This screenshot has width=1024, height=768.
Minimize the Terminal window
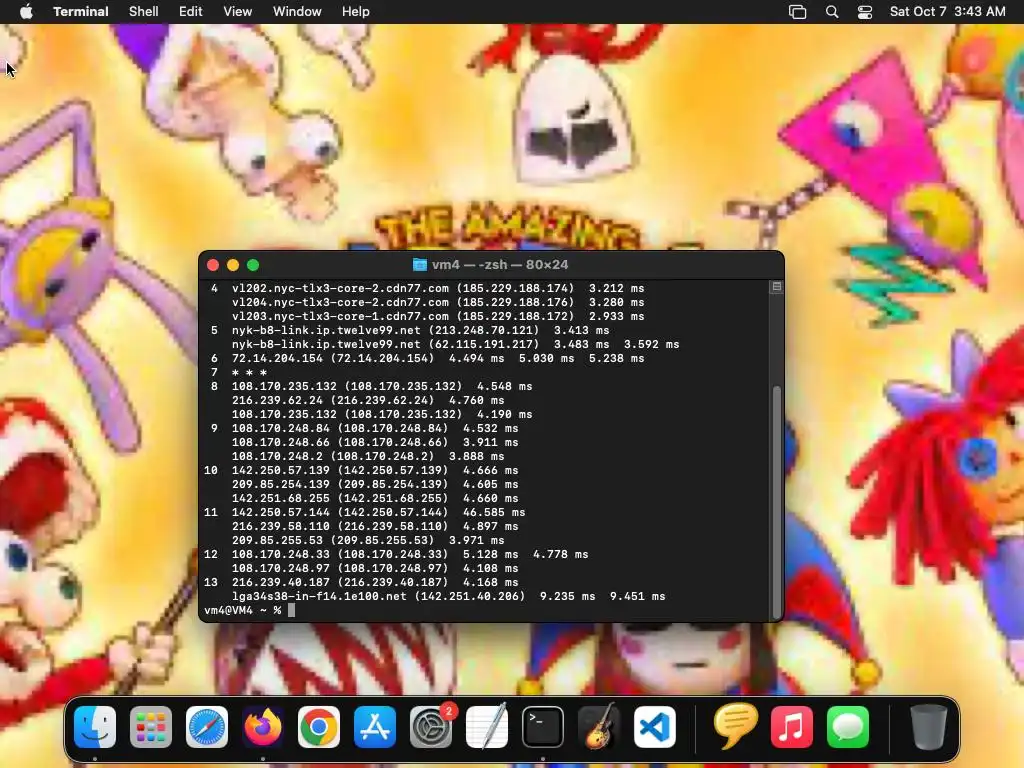tap(233, 265)
